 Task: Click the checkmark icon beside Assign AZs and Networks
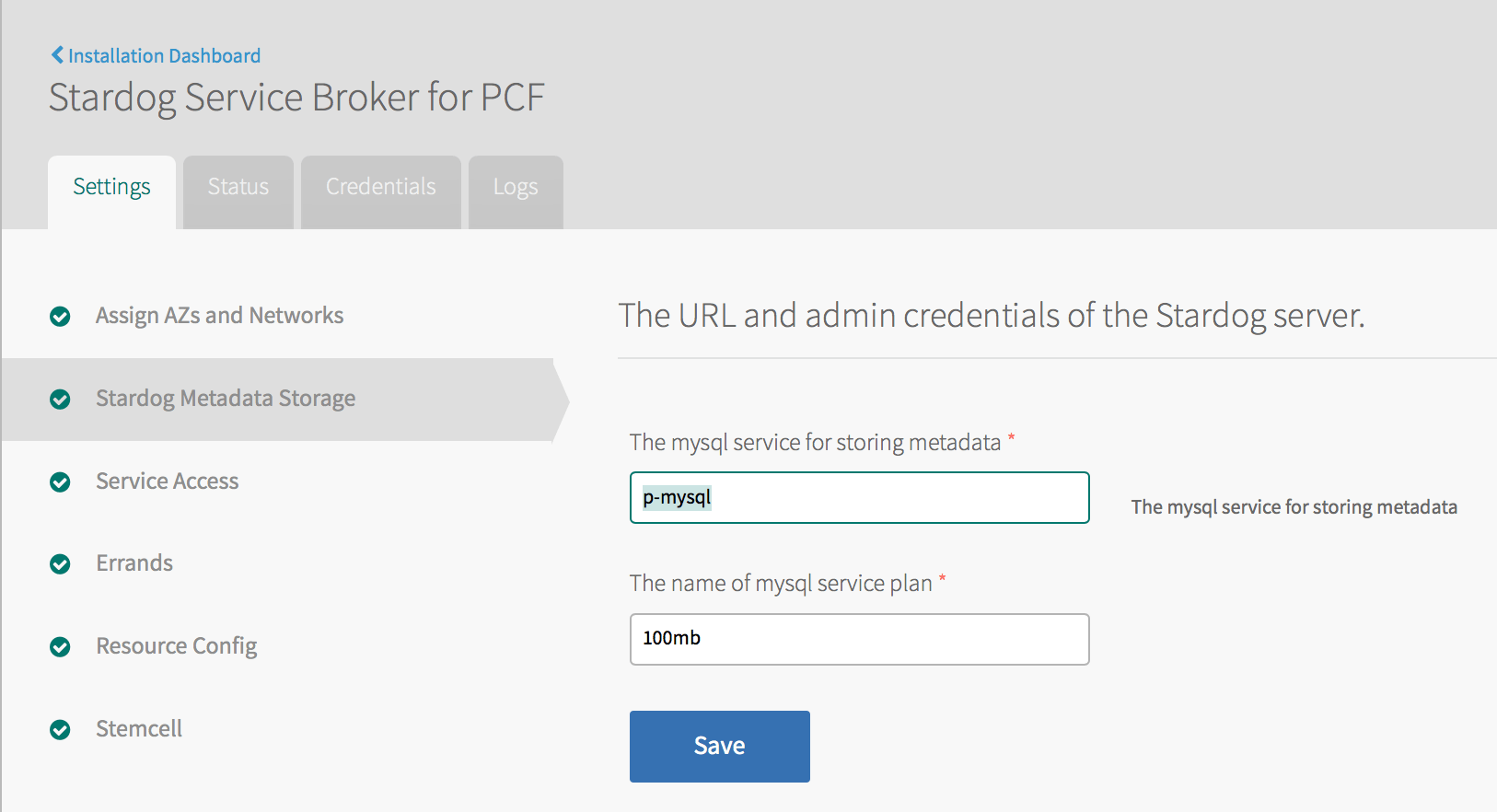pyautogui.click(x=60, y=316)
